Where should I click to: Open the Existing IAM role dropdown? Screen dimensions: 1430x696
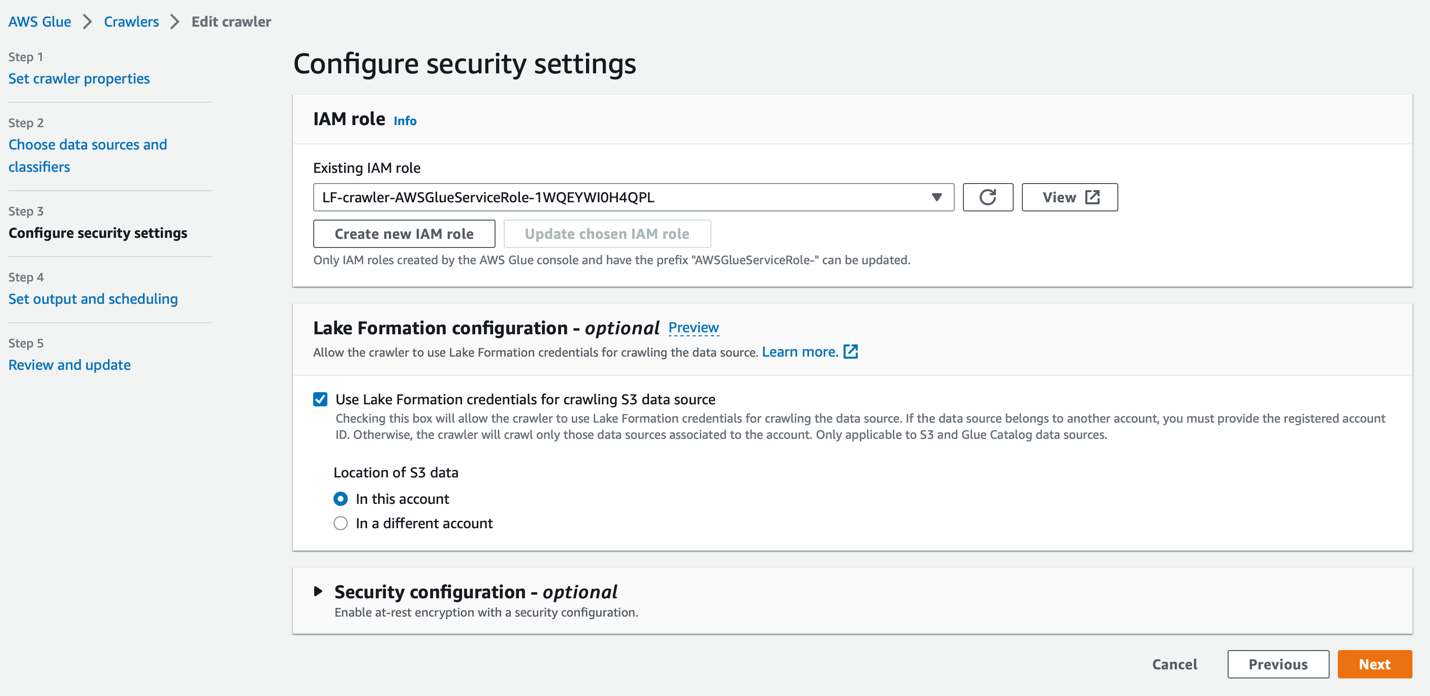tap(633, 197)
